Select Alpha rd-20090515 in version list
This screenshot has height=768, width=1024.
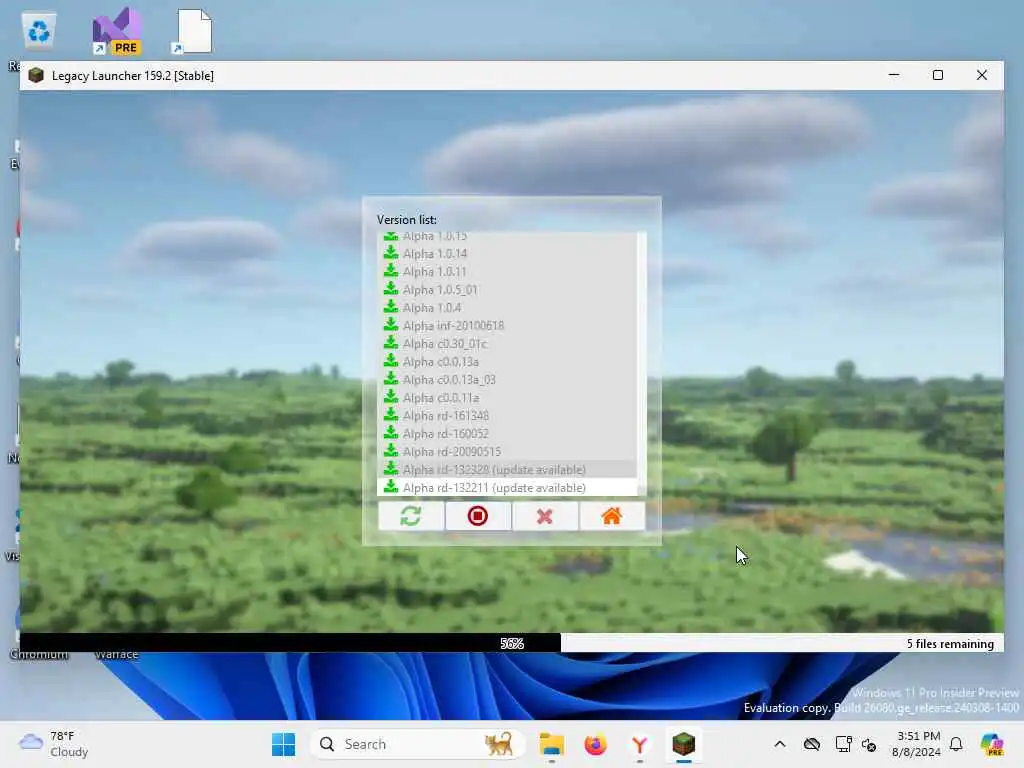click(x=507, y=452)
